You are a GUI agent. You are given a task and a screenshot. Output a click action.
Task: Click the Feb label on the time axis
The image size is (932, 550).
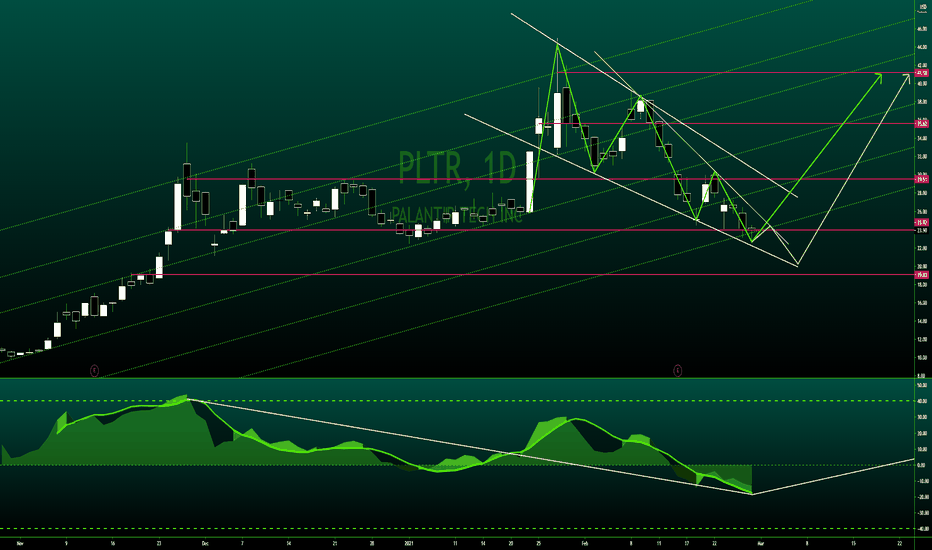pyautogui.click(x=584, y=543)
